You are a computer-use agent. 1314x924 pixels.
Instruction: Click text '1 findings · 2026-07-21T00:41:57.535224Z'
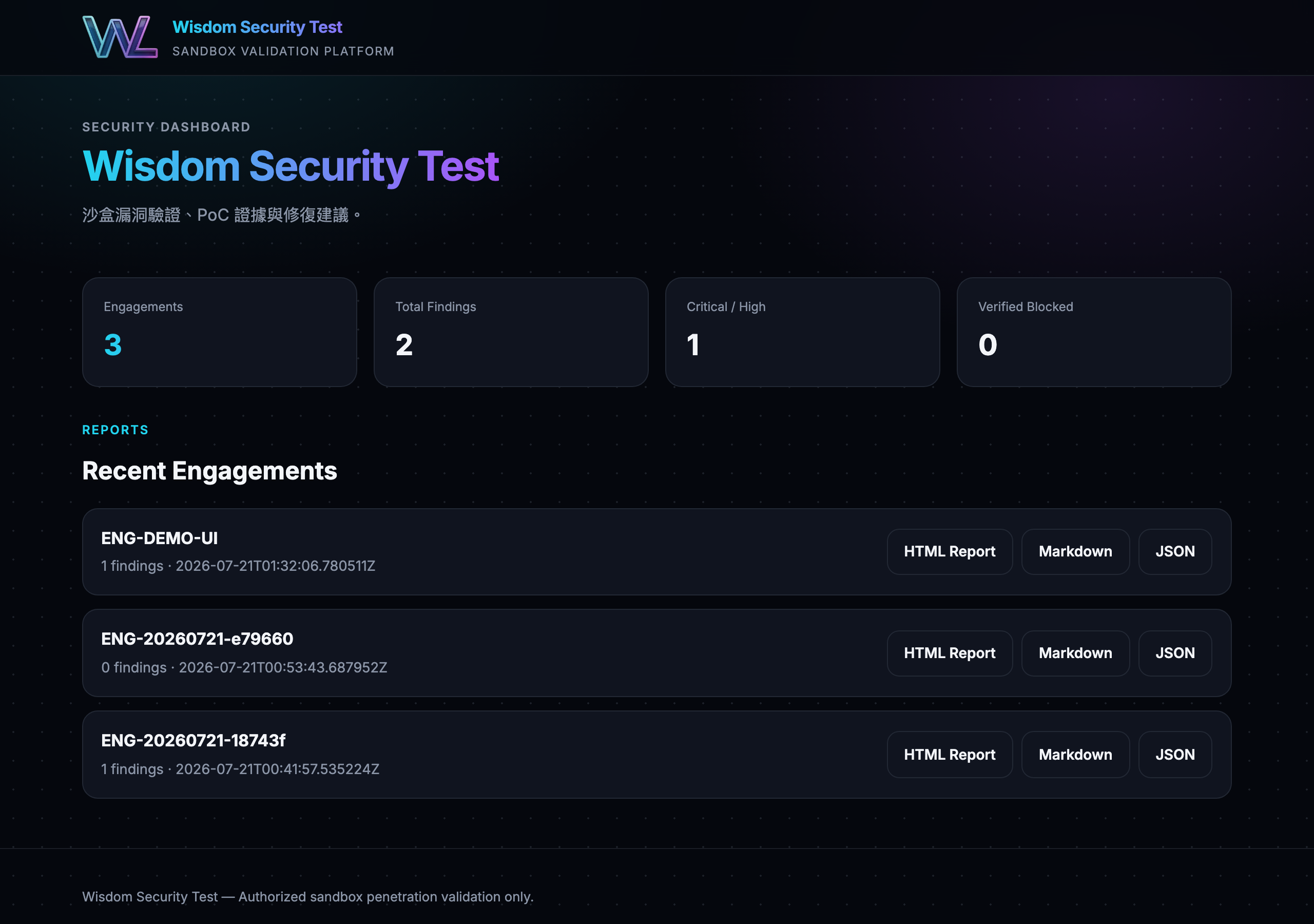click(x=240, y=769)
